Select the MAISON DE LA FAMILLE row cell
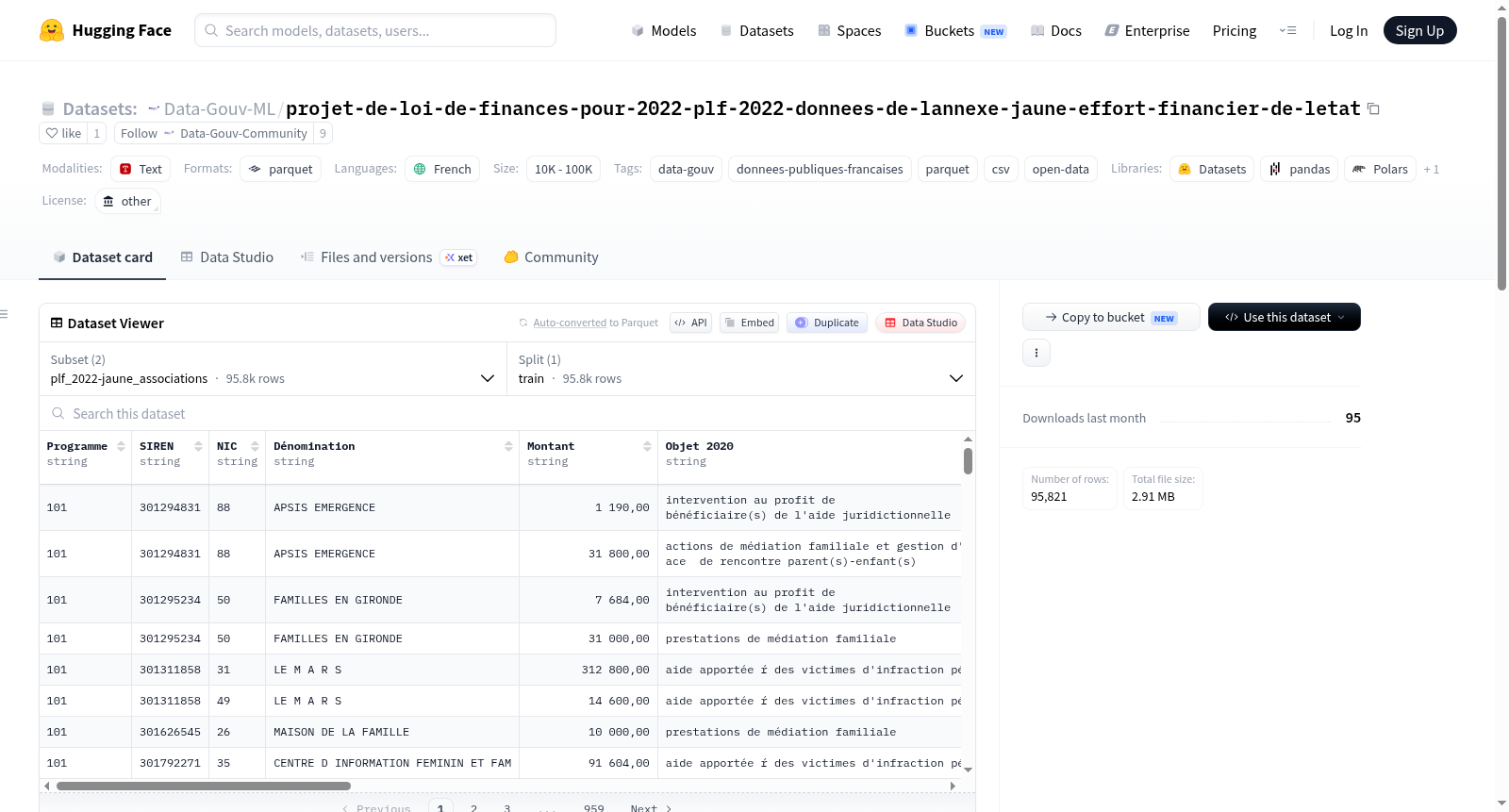1509x812 pixels. pyautogui.click(x=391, y=732)
